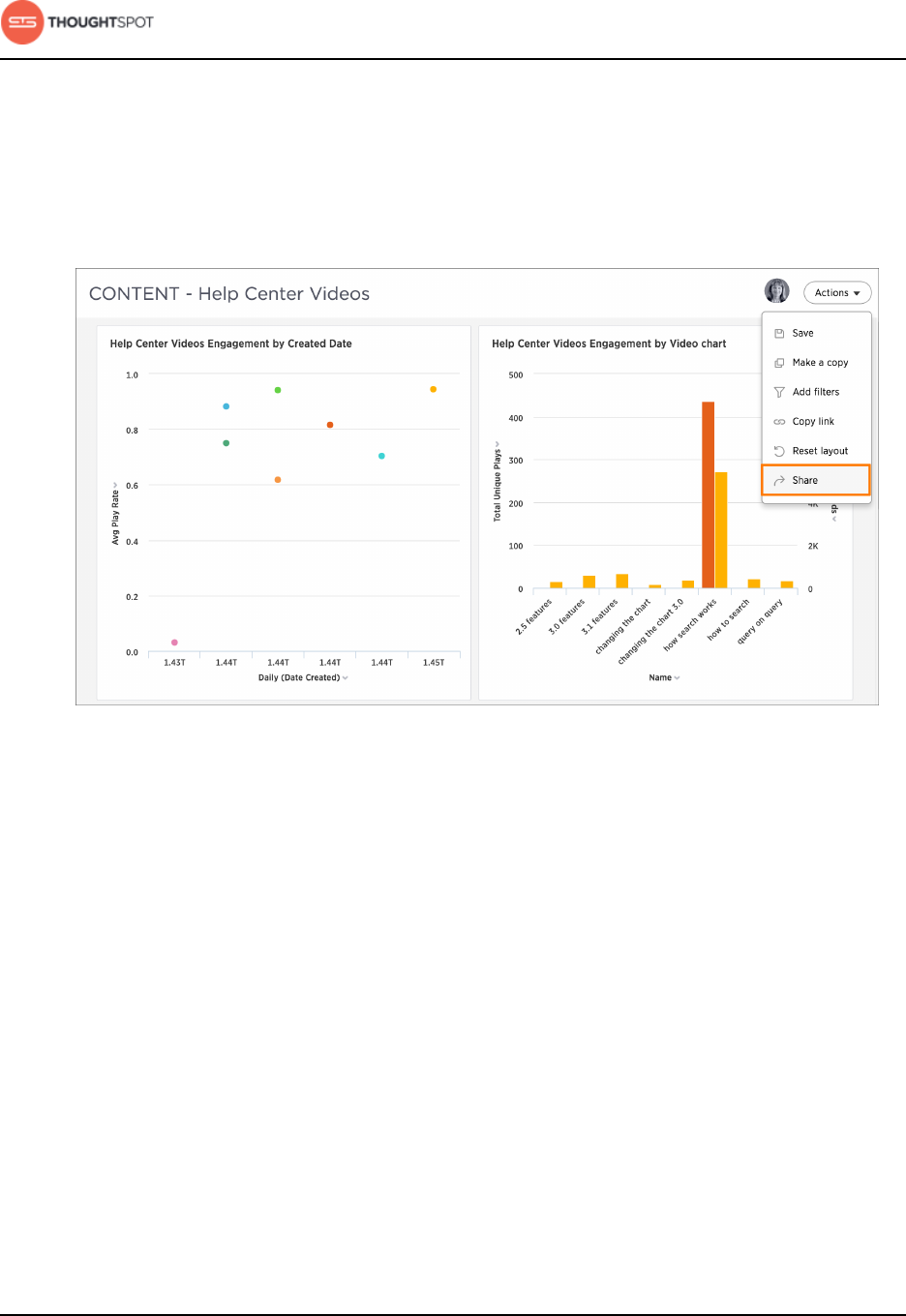This screenshot has height=1316, width=906.
Task: Click the 'how search works' axis label
Action: pos(691,624)
